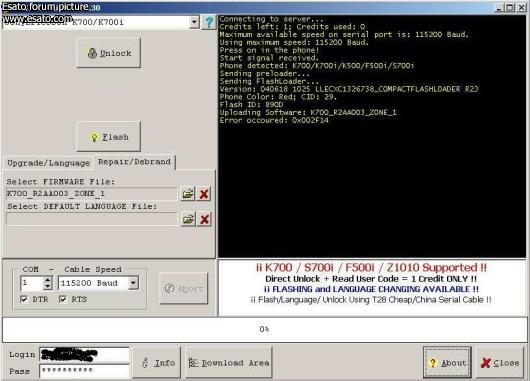Toggle the RTS checkbox
530x381 pixels.
63,299
